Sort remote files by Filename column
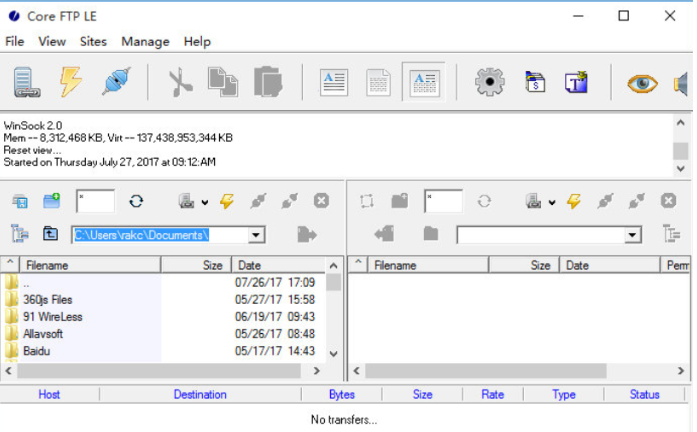The image size is (697, 432). tap(428, 265)
